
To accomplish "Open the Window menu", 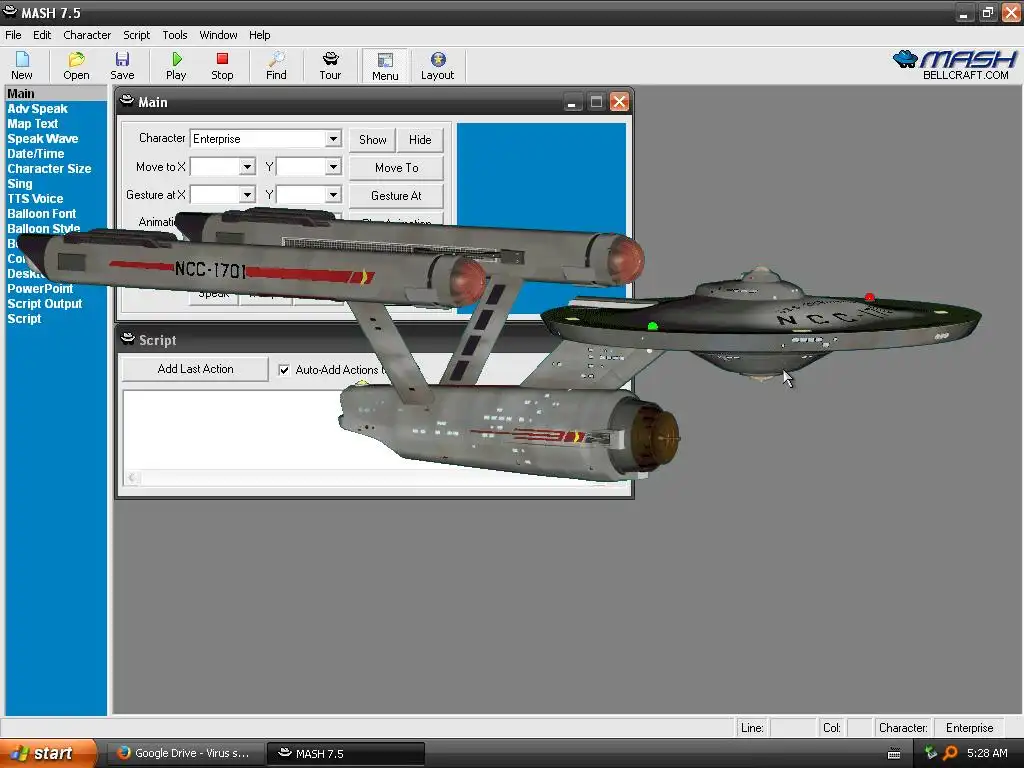I will point(218,35).
